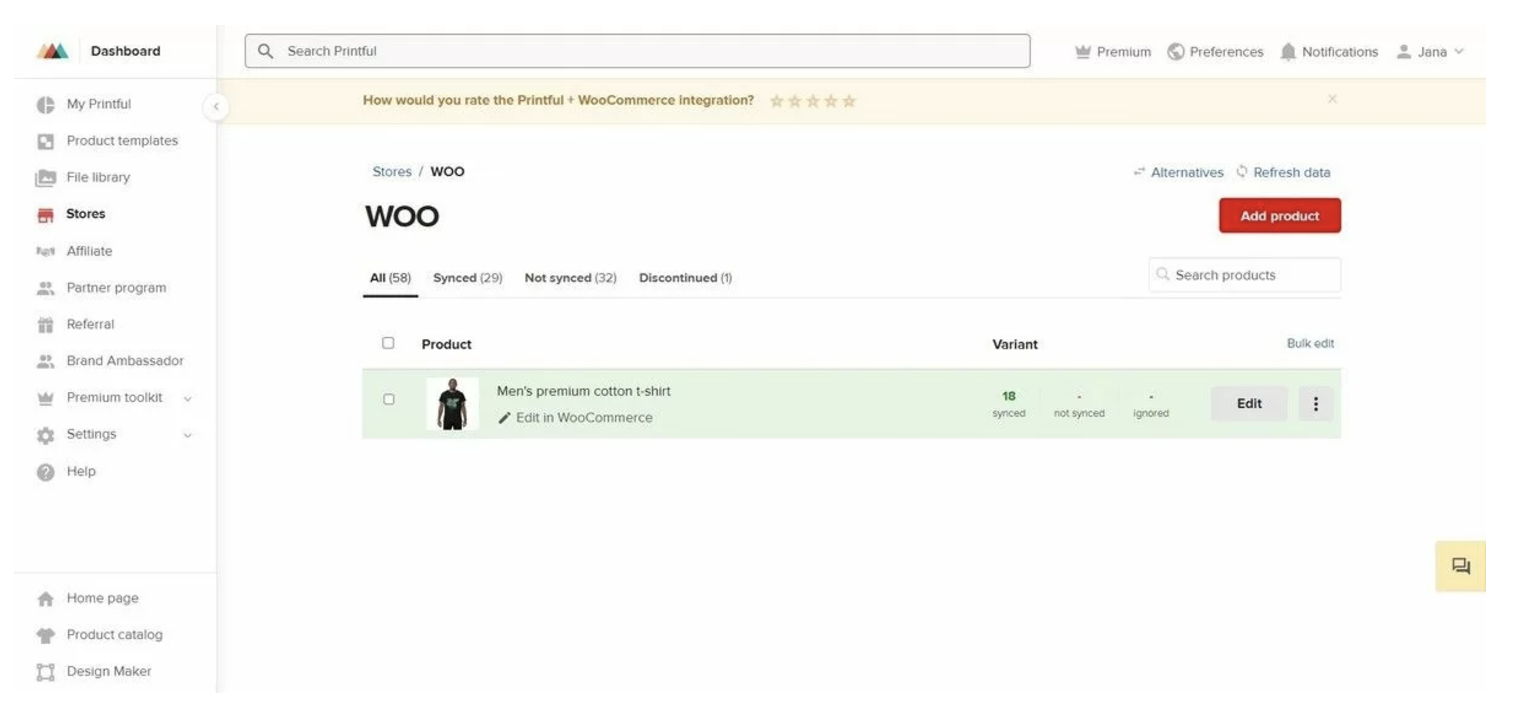Switch to the All (58) tab
This screenshot has width=1540, height=710.
(390, 278)
